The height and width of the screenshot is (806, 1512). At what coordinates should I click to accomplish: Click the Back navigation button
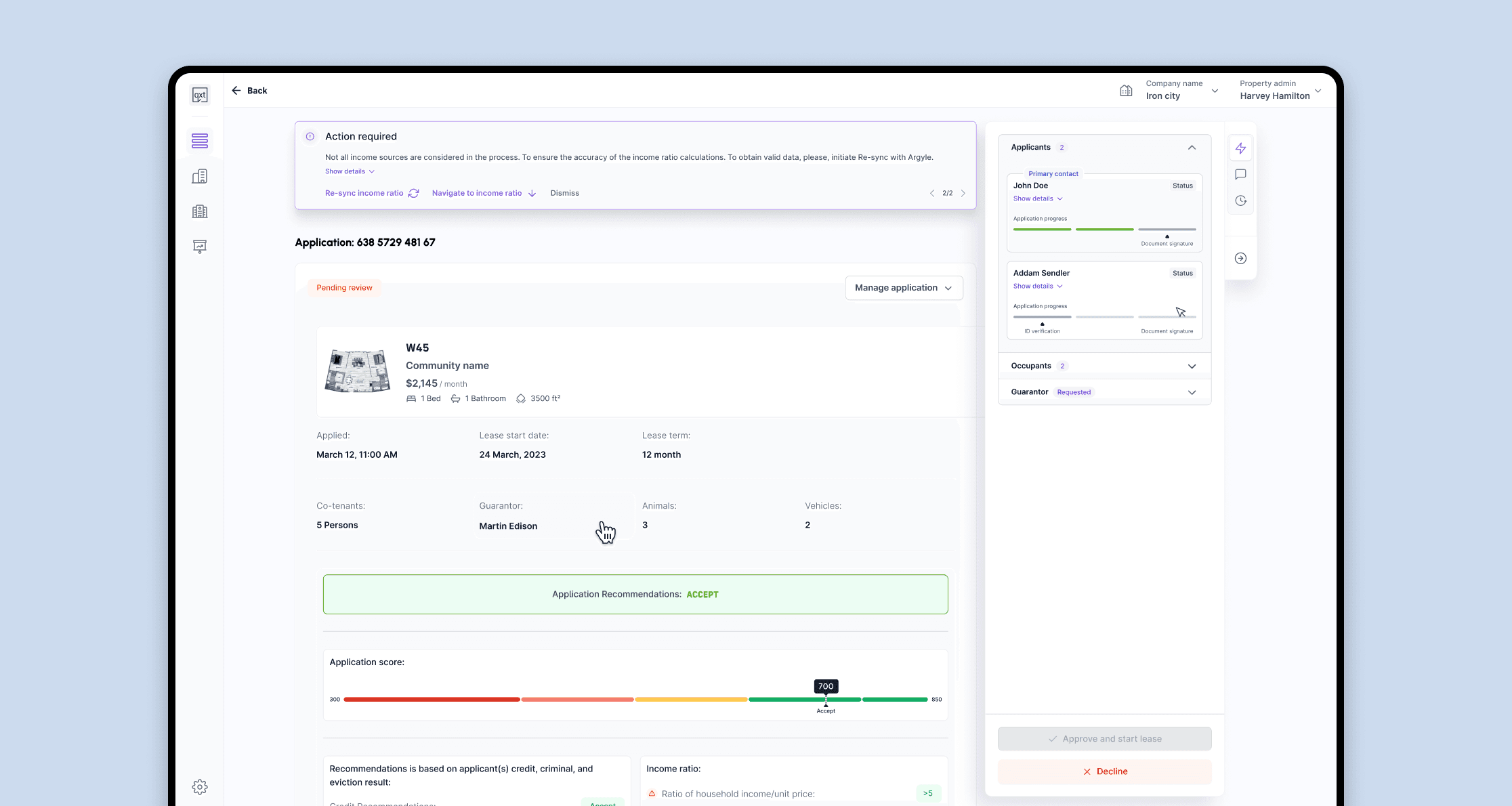[249, 91]
